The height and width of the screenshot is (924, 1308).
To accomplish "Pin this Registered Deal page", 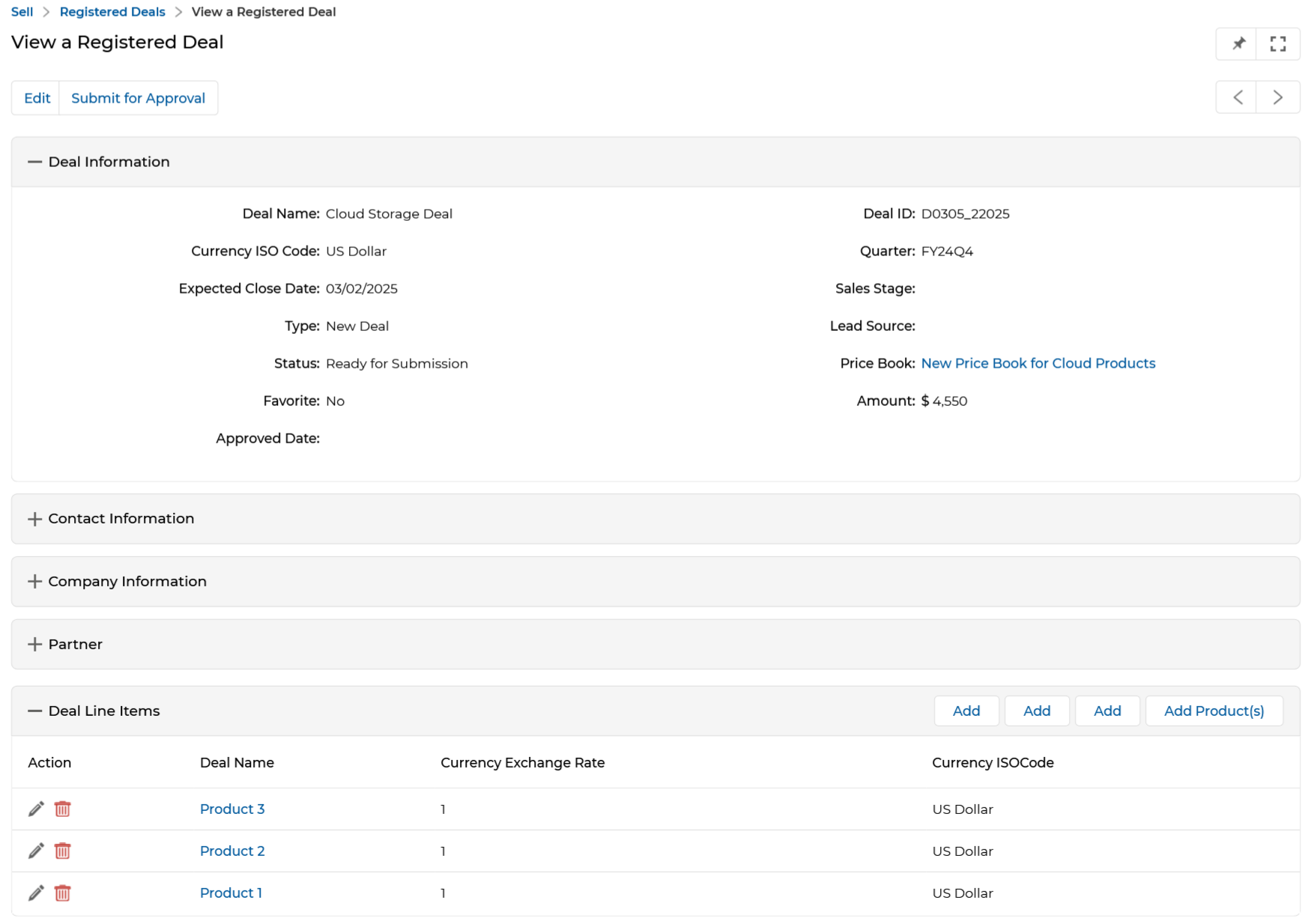I will pos(1238,44).
